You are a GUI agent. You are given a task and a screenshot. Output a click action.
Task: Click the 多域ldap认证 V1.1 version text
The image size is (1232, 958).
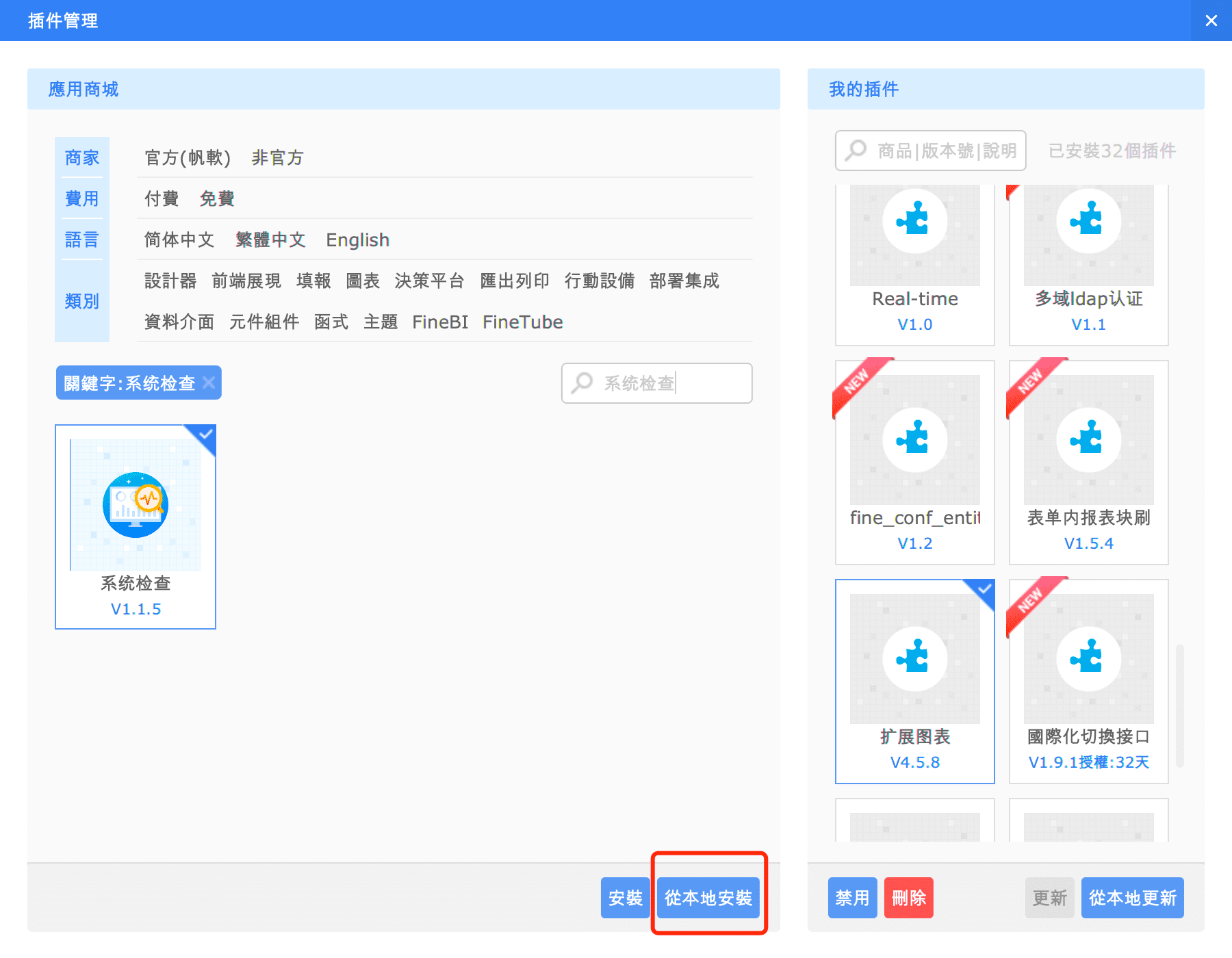[1089, 324]
